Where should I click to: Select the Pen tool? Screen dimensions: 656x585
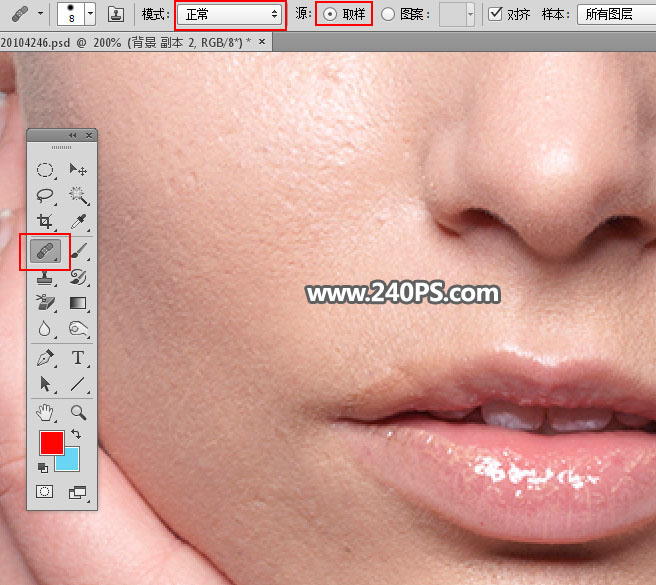pos(45,358)
